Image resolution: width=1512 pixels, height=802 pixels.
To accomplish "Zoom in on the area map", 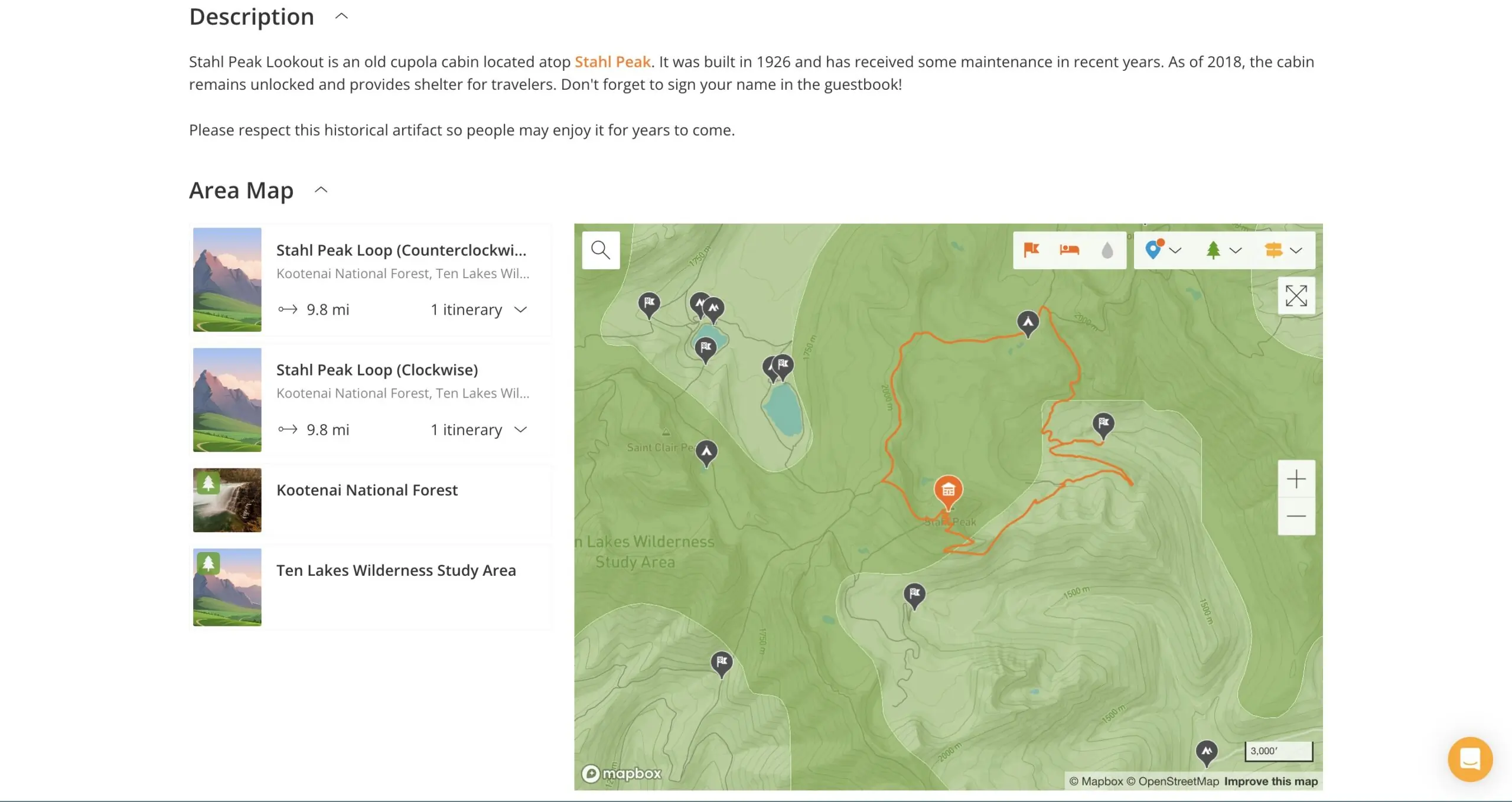I will [1296, 478].
